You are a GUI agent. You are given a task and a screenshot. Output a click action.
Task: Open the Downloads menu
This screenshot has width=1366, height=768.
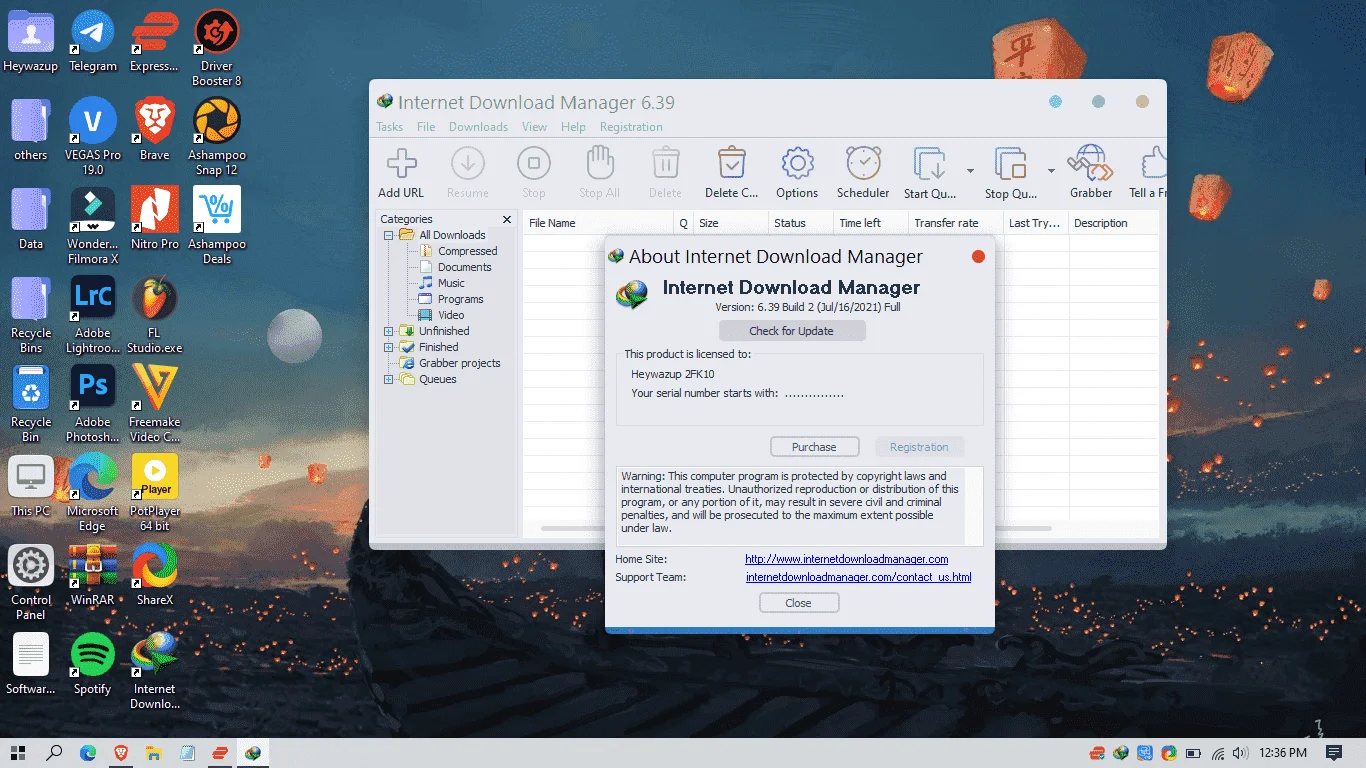(x=478, y=127)
